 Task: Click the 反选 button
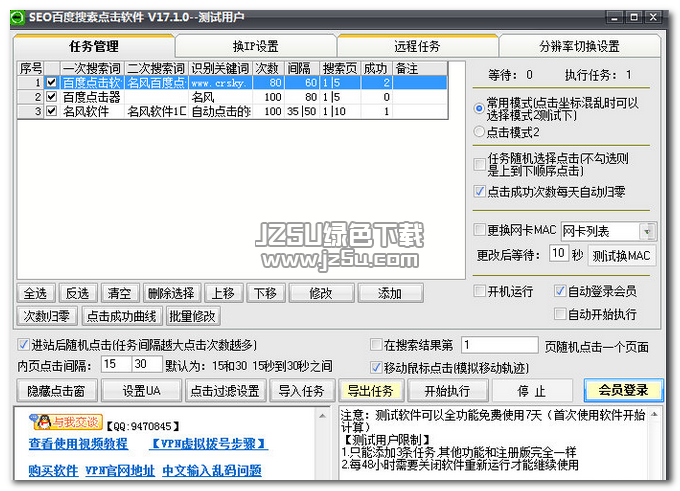(x=77, y=293)
